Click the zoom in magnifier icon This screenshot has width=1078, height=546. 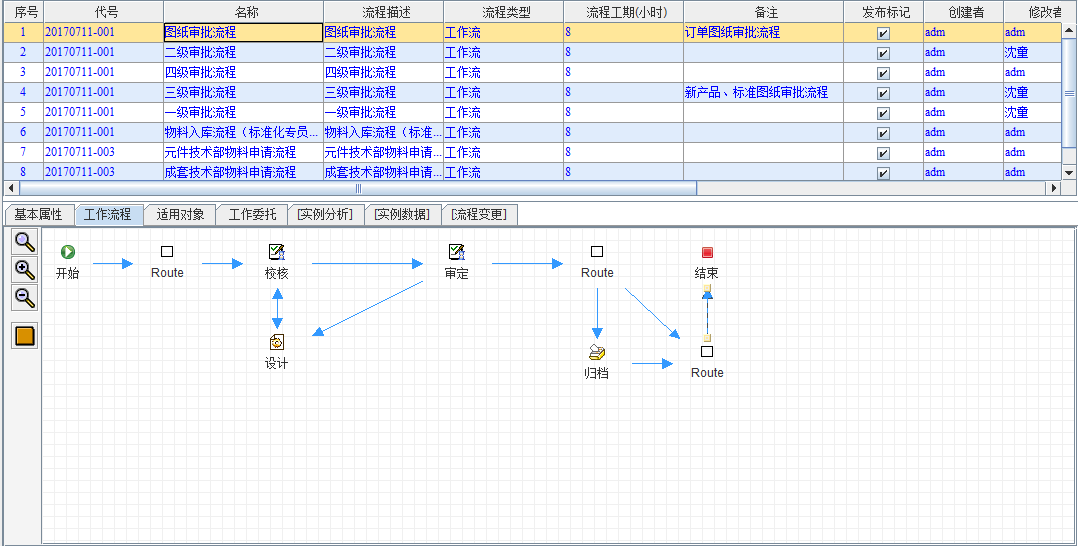[25, 269]
